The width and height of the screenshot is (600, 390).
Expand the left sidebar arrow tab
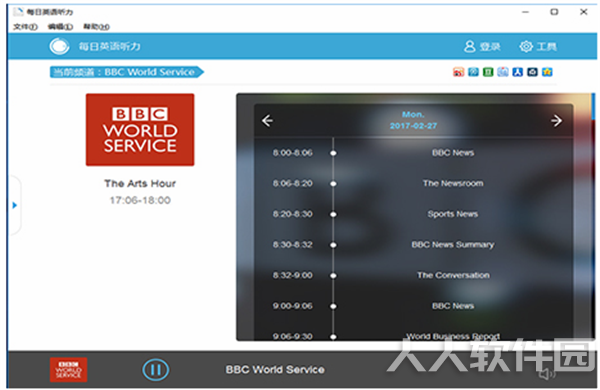(15, 205)
